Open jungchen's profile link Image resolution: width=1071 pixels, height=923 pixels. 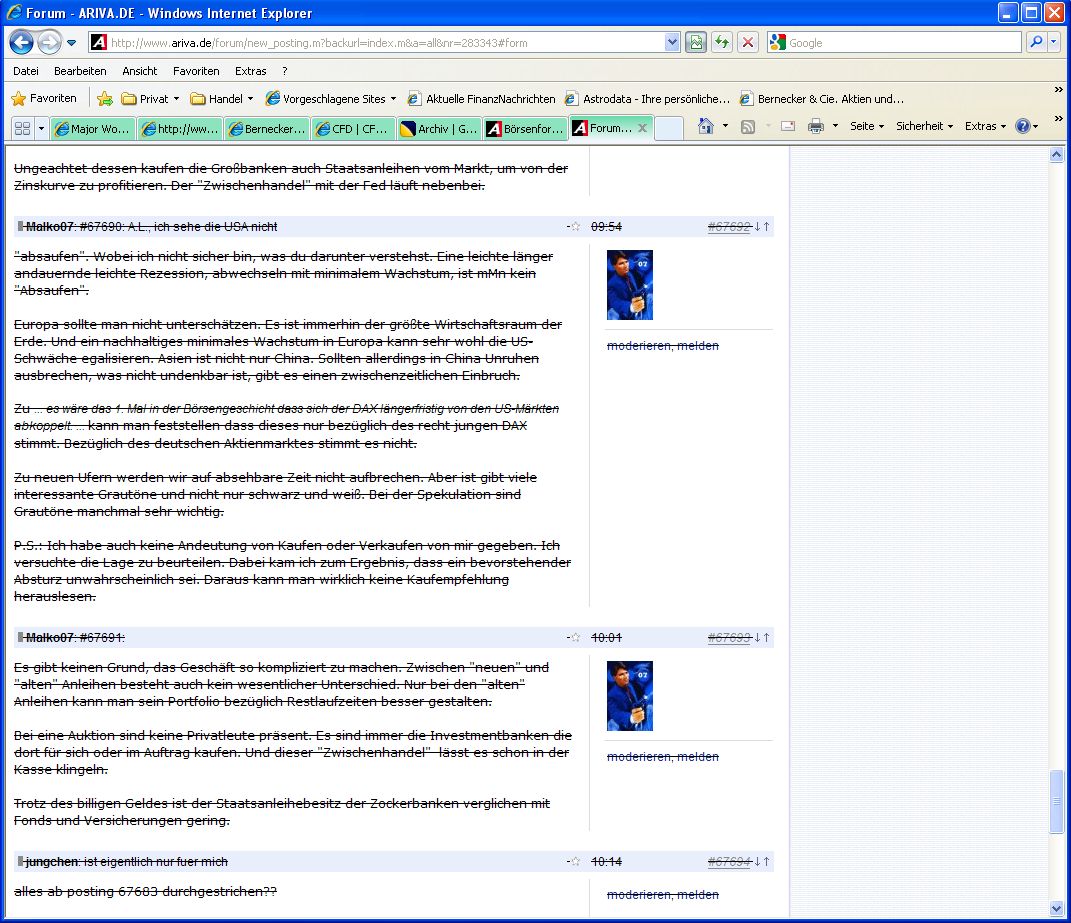(x=51, y=862)
